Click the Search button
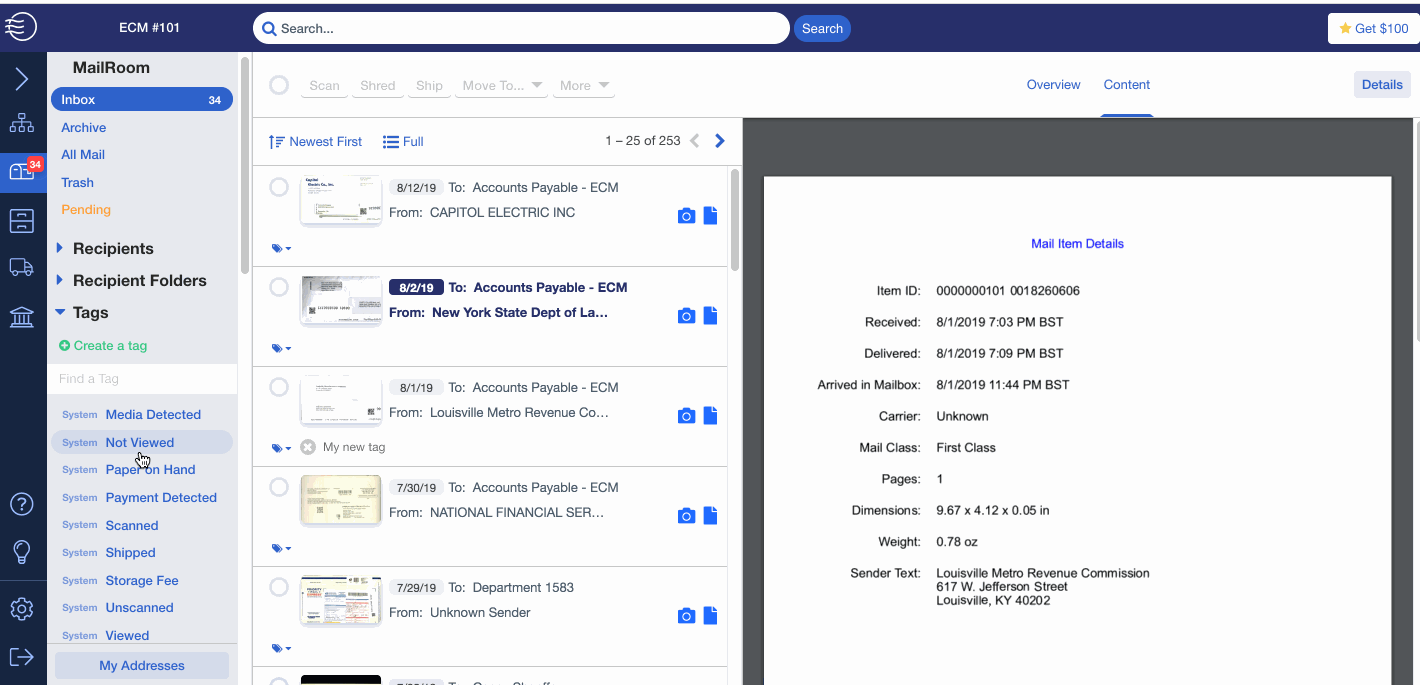 tap(822, 29)
